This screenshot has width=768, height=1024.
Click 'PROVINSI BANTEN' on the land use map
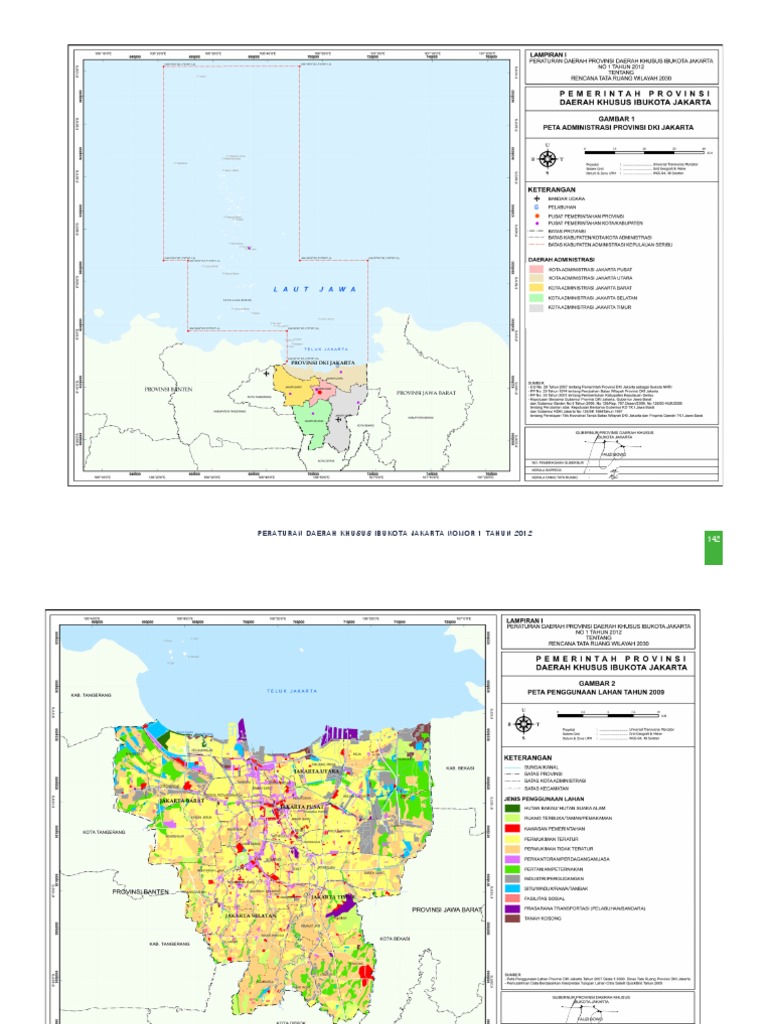(140, 891)
